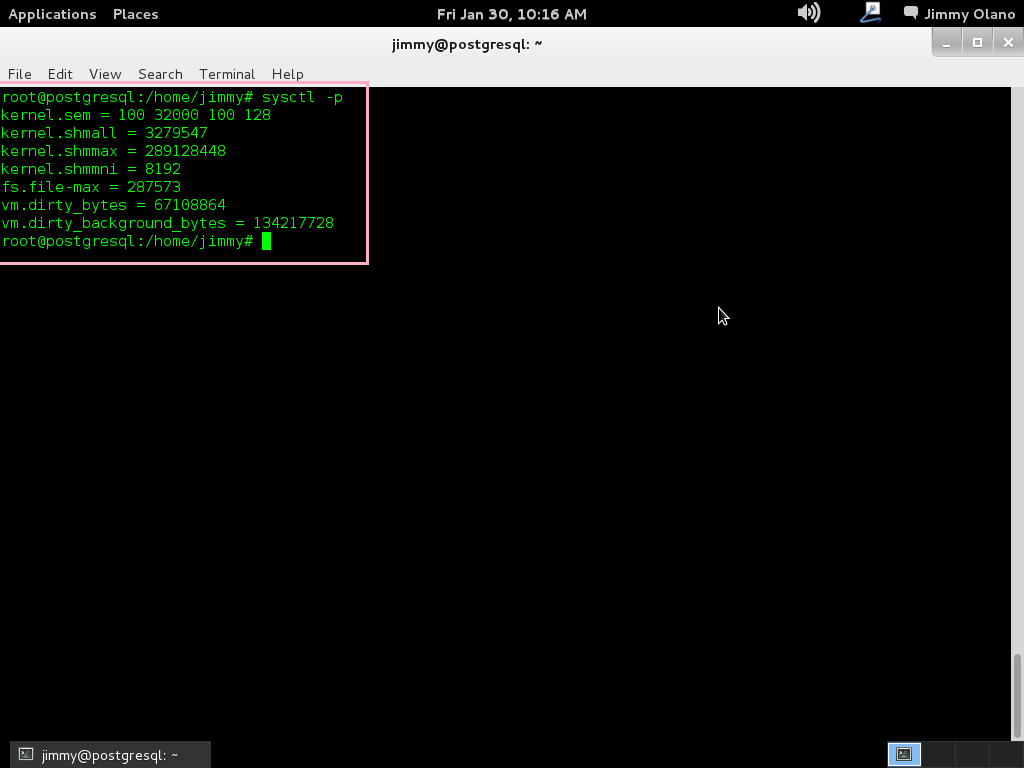Open the Edit menu
This screenshot has height=768, width=1024.
[60, 74]
